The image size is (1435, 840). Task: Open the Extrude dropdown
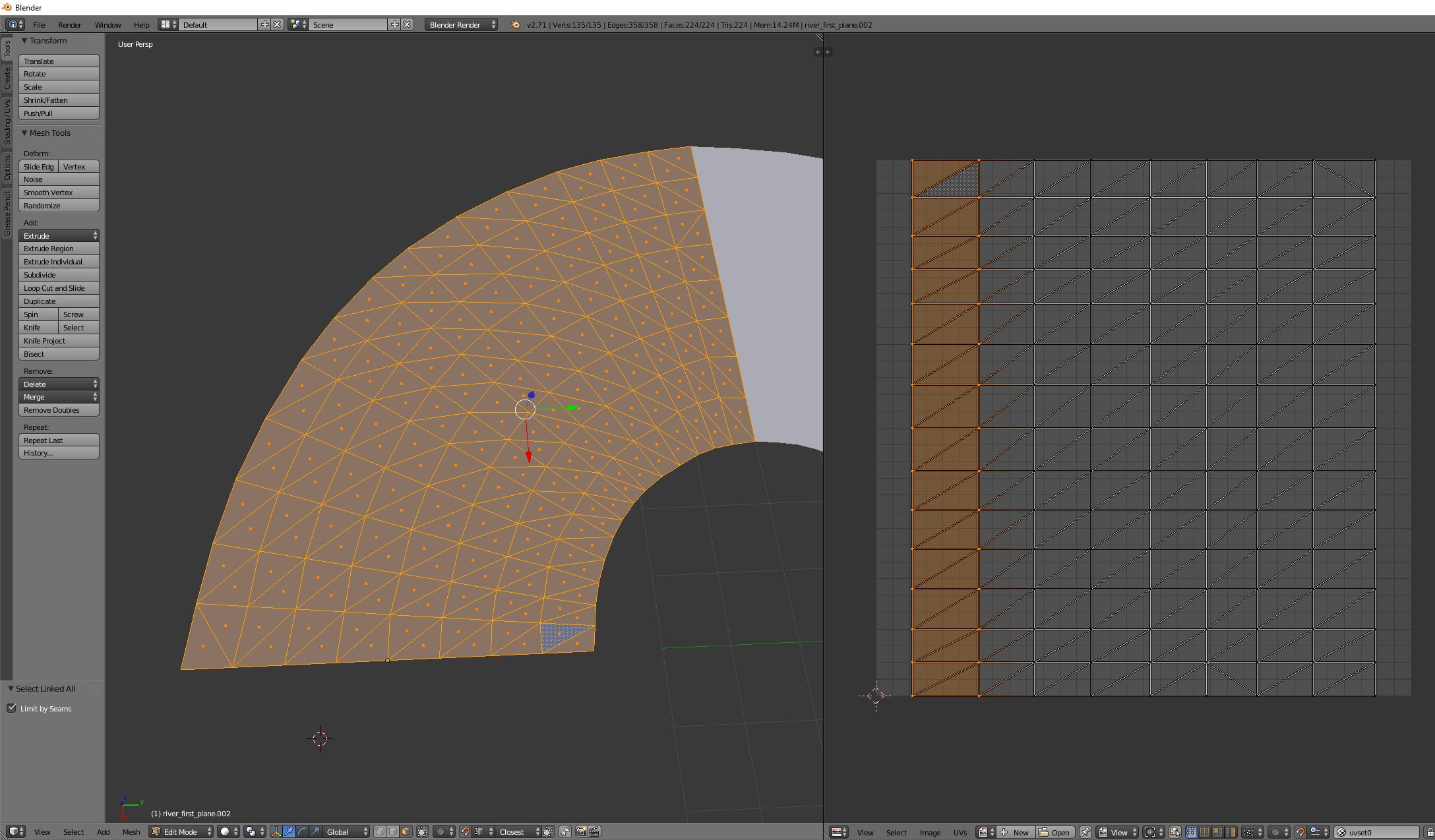(x=59, y=235)
